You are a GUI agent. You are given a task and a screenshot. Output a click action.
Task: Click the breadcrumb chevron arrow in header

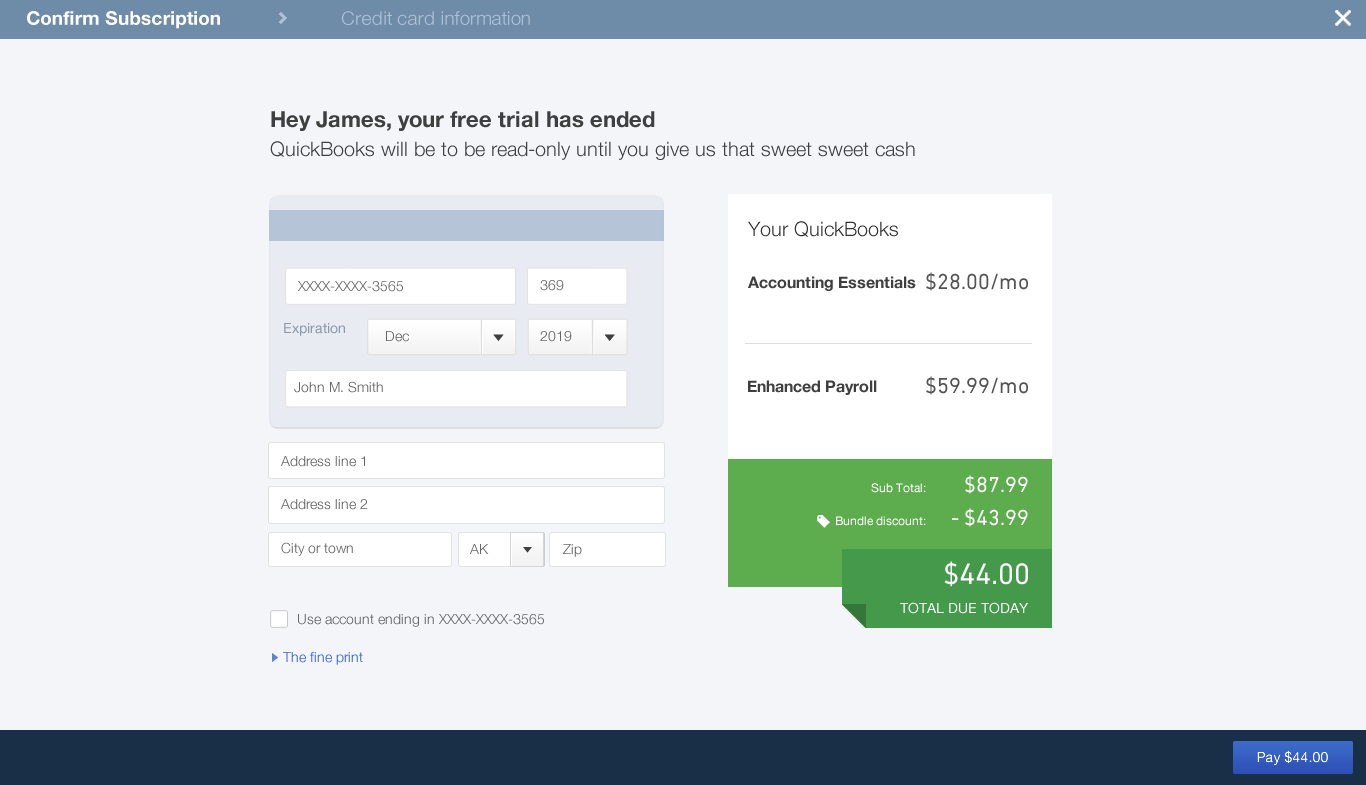coord(283,18)
